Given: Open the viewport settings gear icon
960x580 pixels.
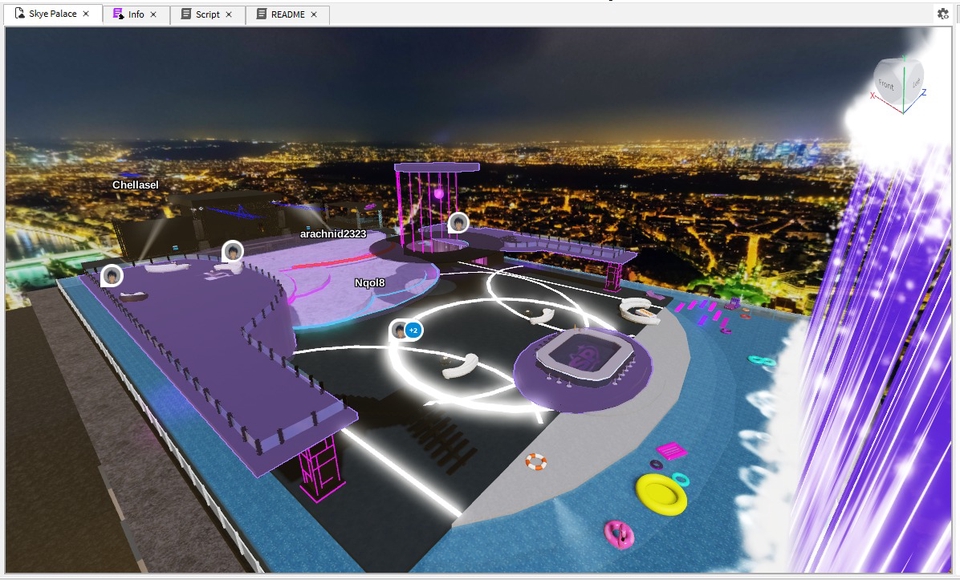Looking at the screenshot, I should [942, 14].
